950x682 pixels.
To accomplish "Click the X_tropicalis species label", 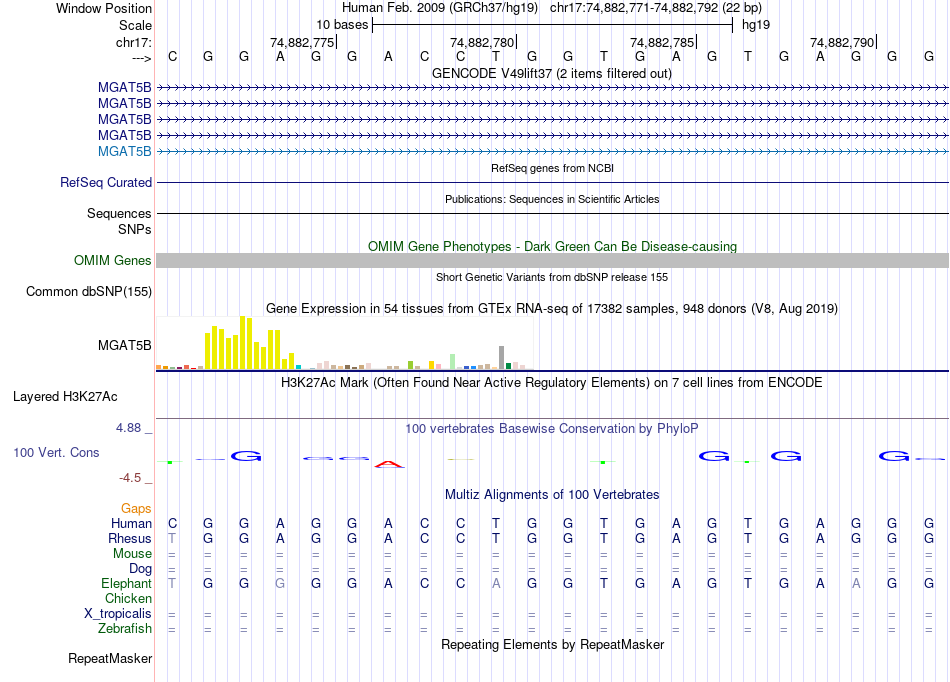I will [x=118, y=614].
